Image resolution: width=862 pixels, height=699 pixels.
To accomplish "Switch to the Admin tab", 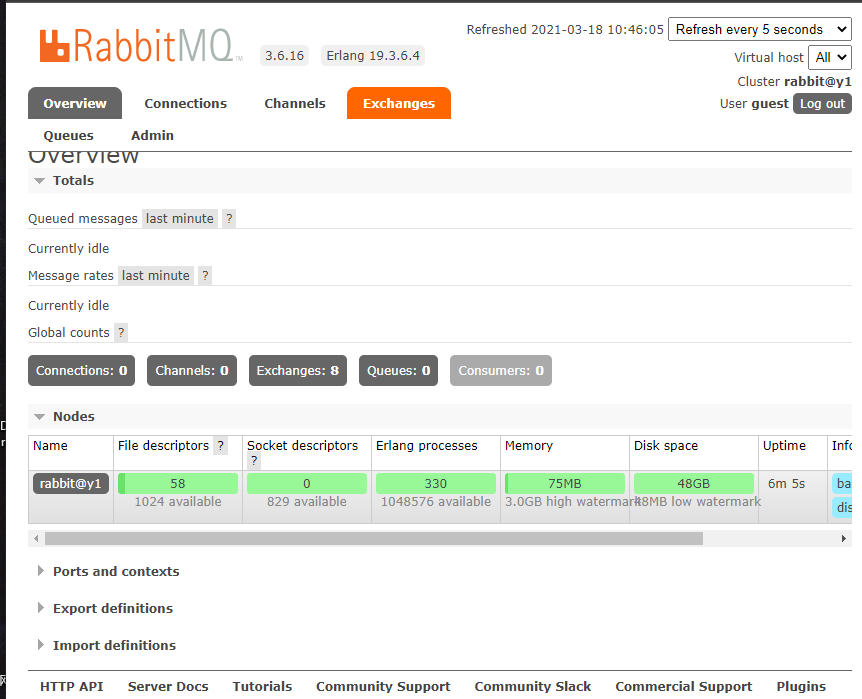I will (x=152, y=135).
